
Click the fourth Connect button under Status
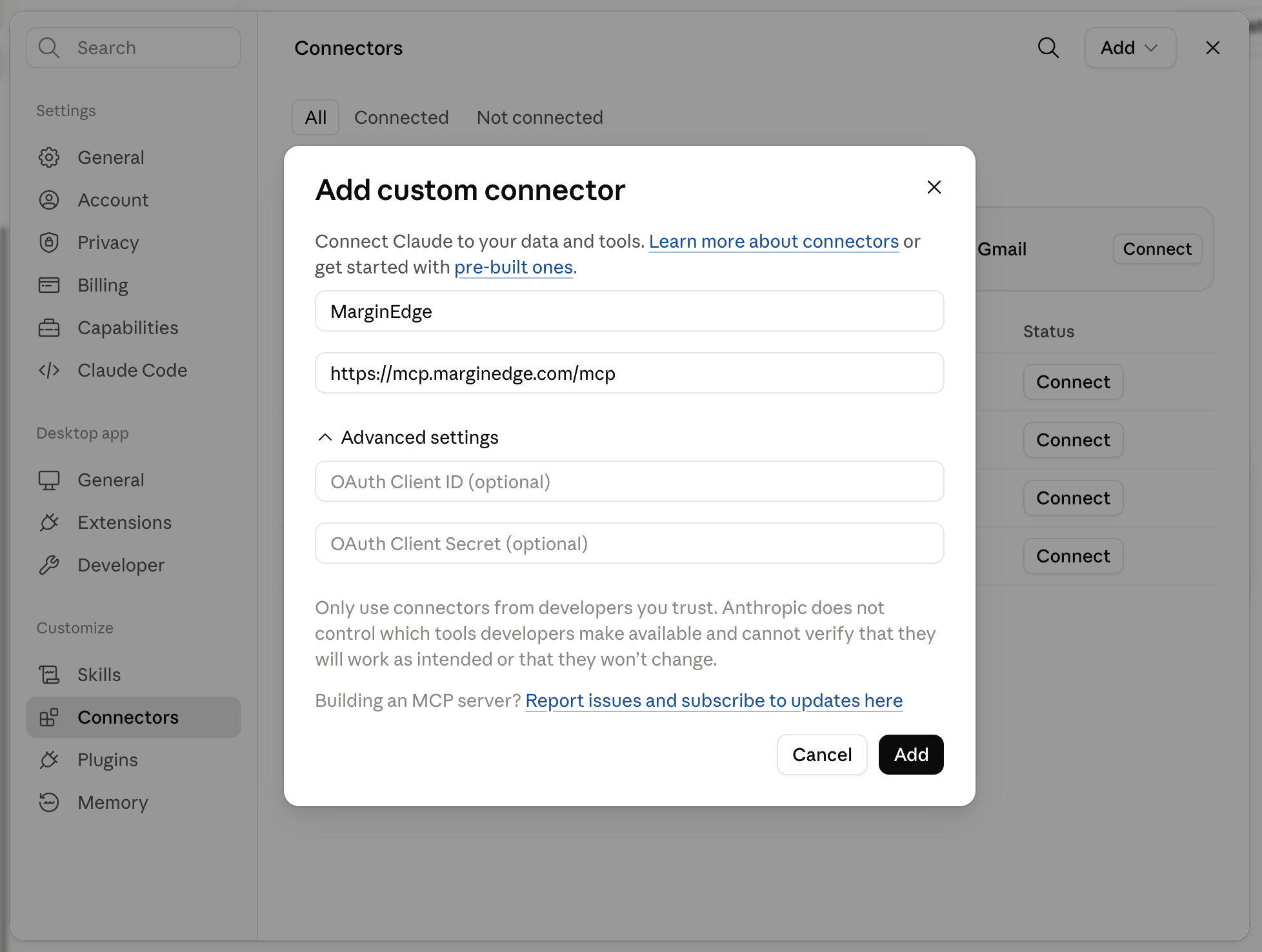pos(1074,556)
